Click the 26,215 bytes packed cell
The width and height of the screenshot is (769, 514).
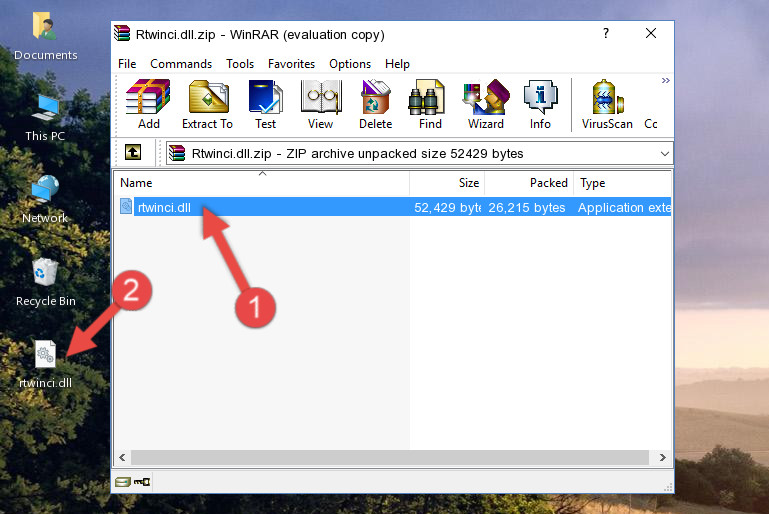(x=527, y=207)
